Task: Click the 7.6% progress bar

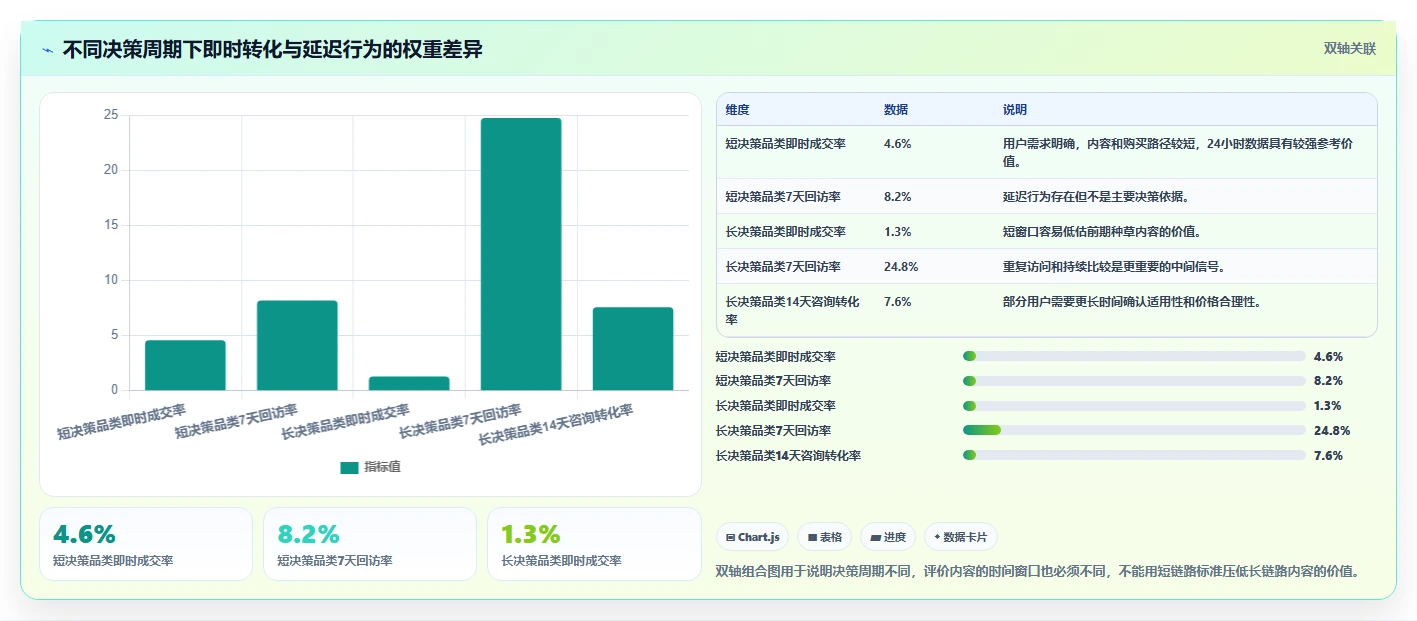Action: pyautogui.click(x=1134, y=455)
